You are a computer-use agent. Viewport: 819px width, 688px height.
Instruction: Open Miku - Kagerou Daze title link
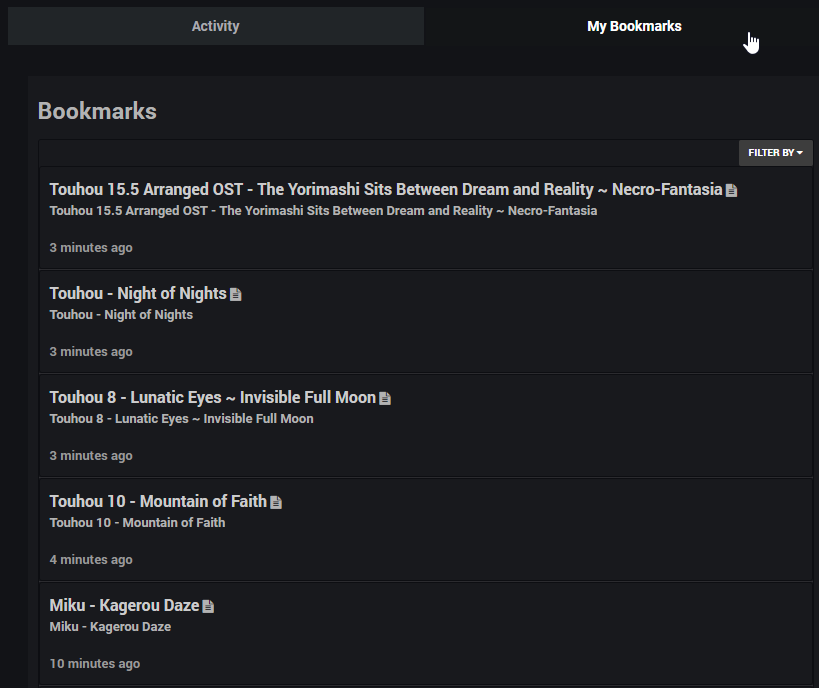pyautogui.click(x=124, y=605)
